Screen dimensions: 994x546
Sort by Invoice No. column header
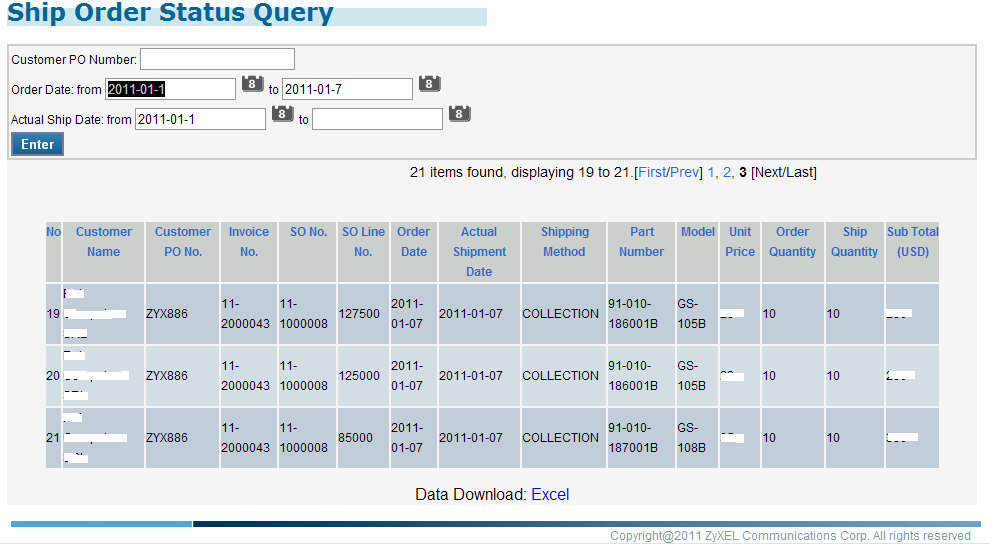tap(249, 242)
